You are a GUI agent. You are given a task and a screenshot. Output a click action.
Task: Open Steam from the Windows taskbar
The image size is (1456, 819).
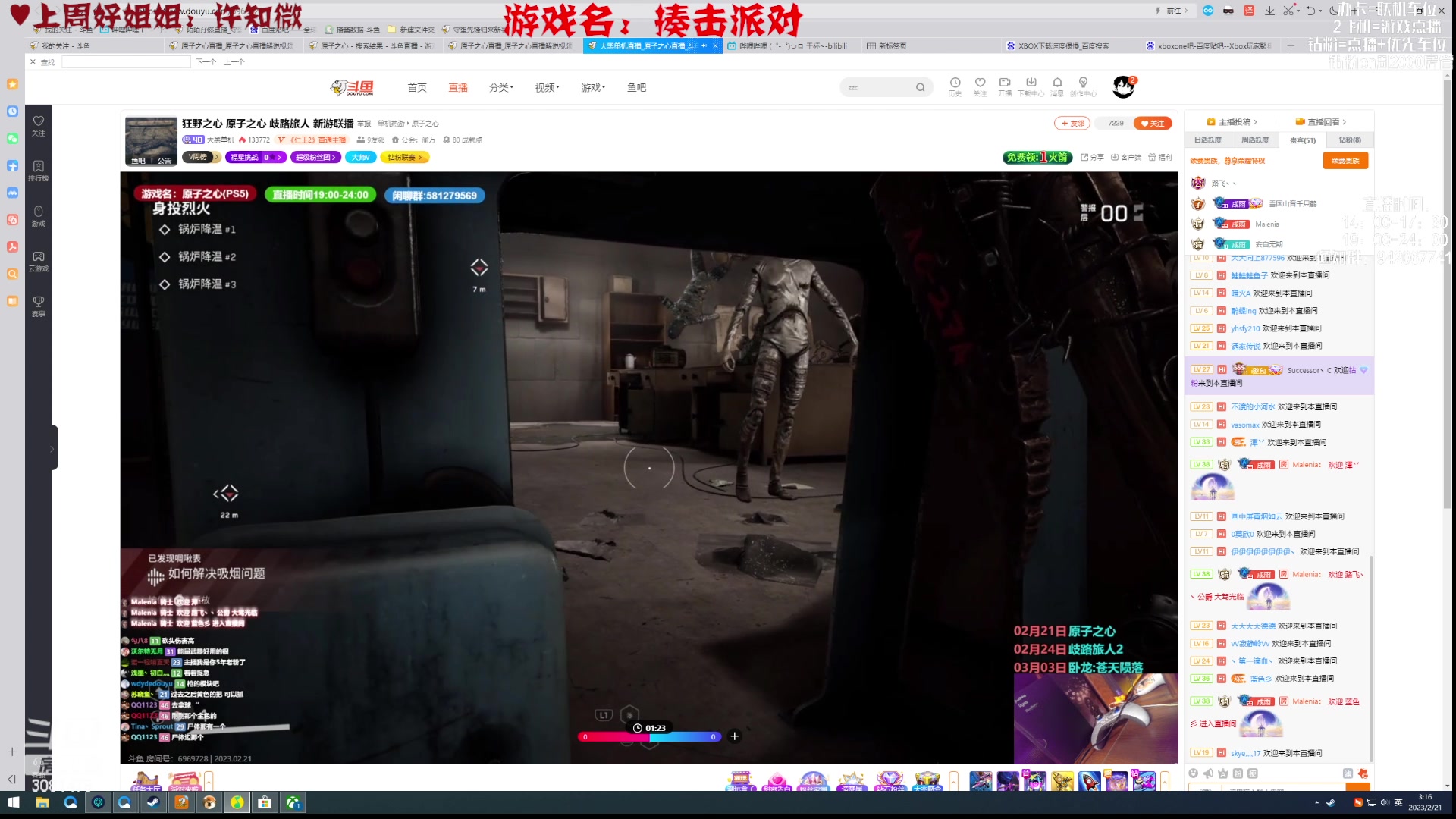pos(153,802)
